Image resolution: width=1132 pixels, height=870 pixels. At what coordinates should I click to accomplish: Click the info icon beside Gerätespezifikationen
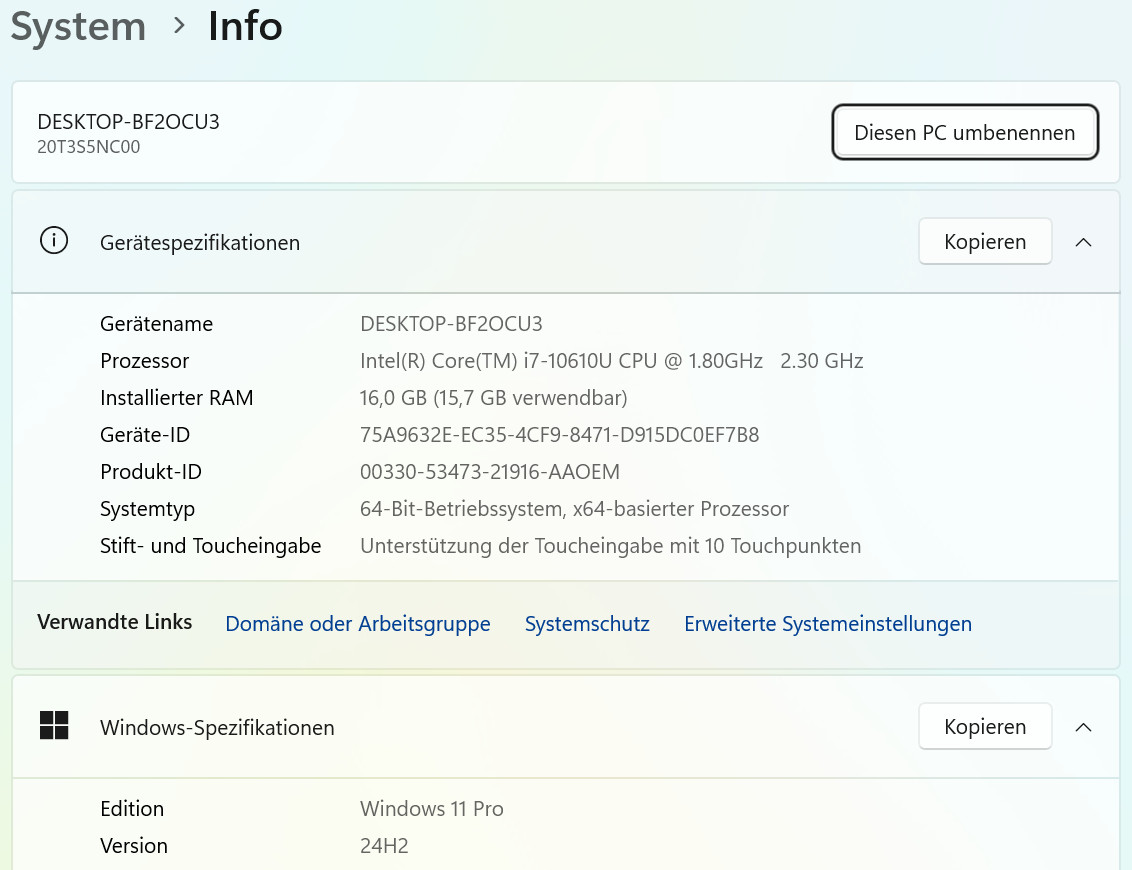point(53,241)
